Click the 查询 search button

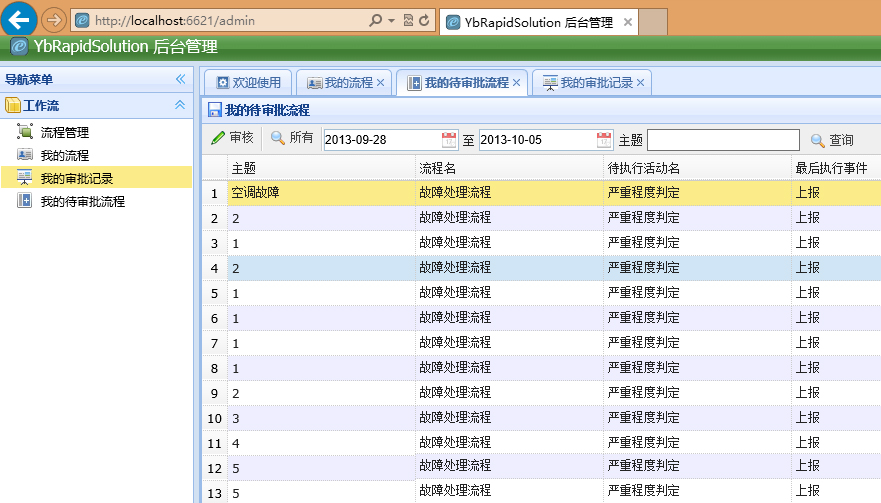tap(832, 140)
